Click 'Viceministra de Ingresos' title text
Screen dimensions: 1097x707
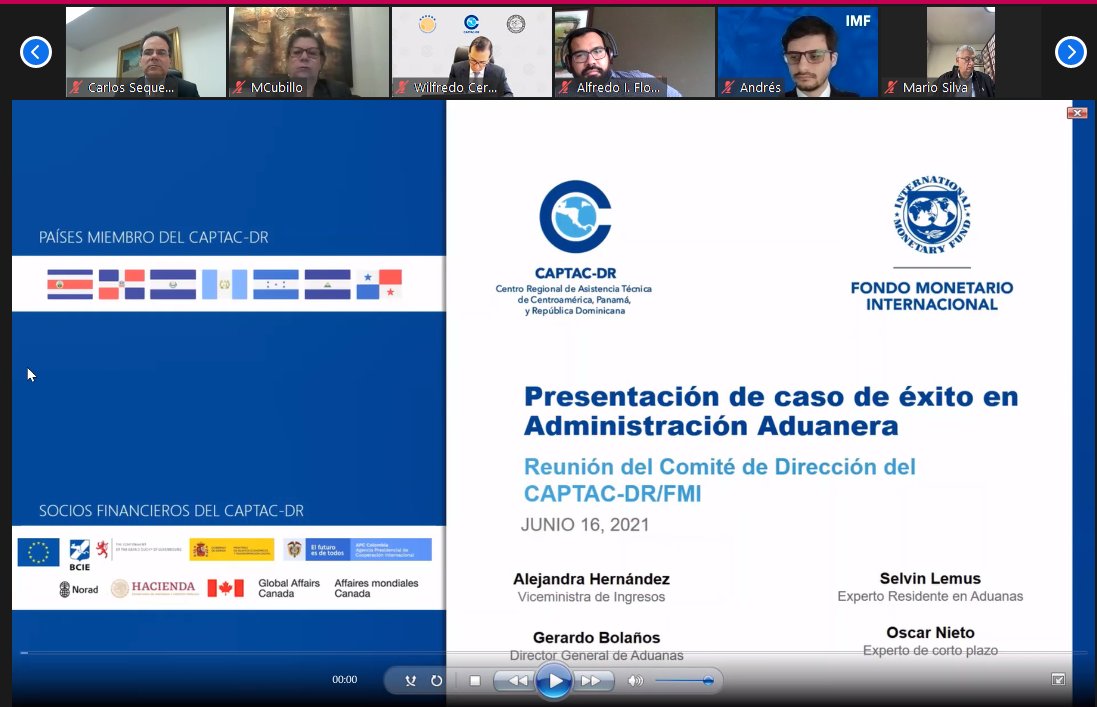click(591, 597)
